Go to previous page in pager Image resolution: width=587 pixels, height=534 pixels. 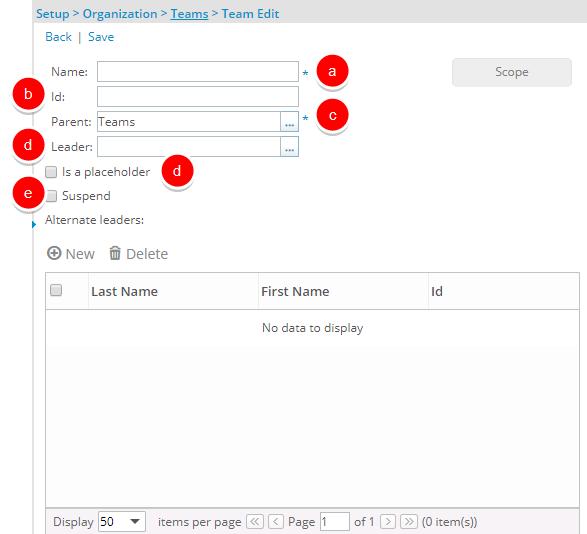(x=276, y=521)
